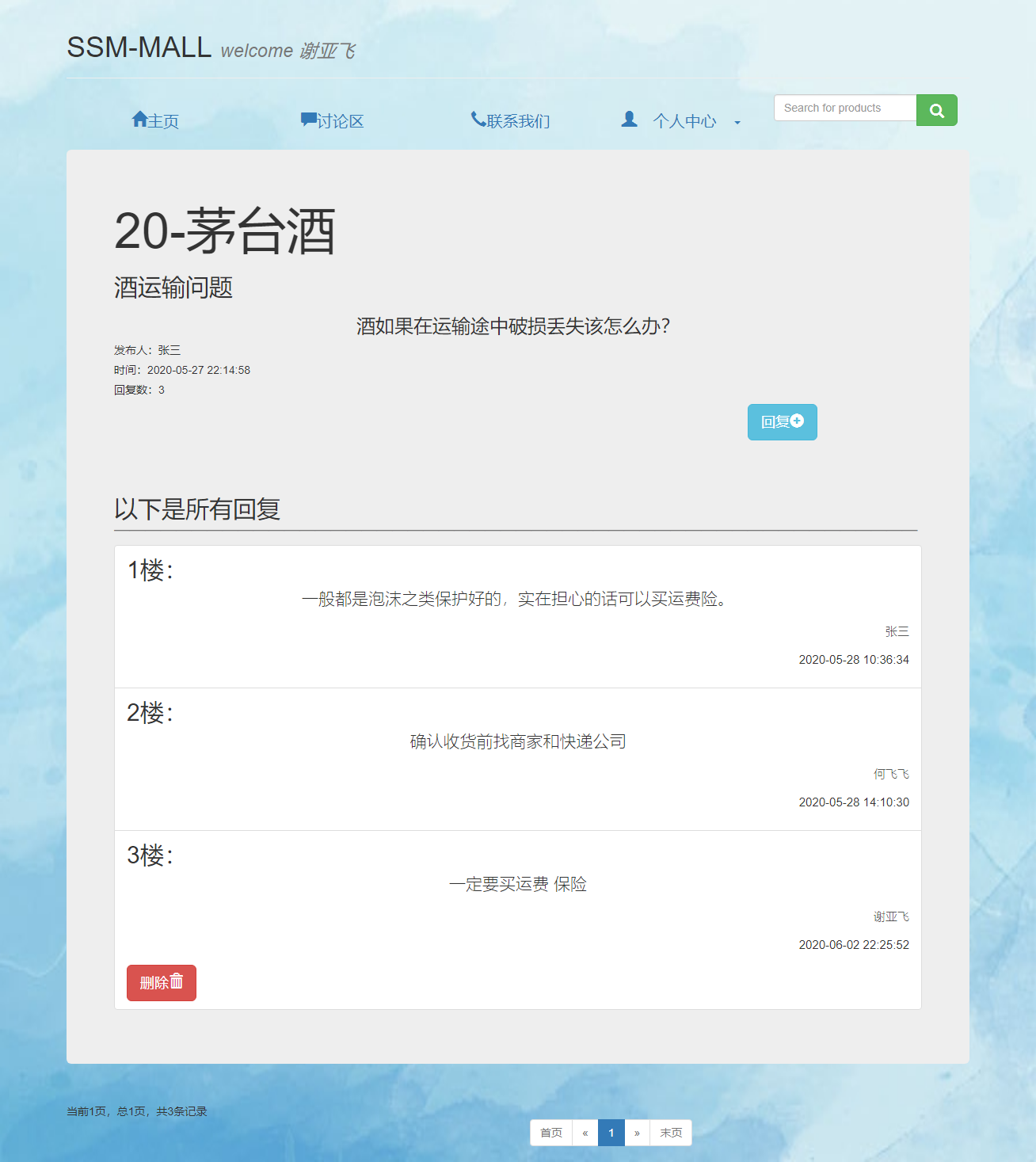1036x1162 pixels.
Task: Open the 讨论区 section
Action: click(341, 120)
